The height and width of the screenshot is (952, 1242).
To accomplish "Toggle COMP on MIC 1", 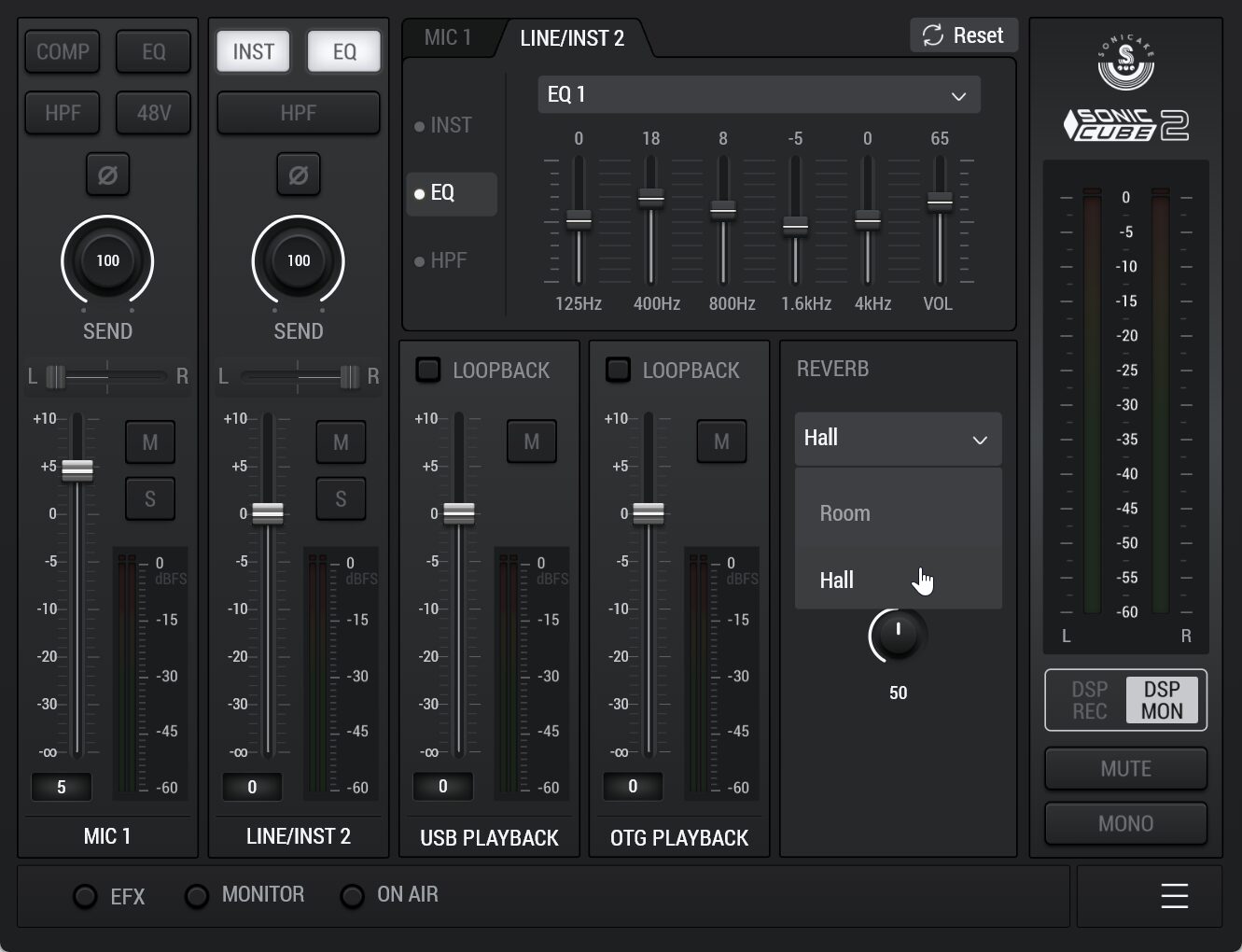I will click(x=63, y=51).
